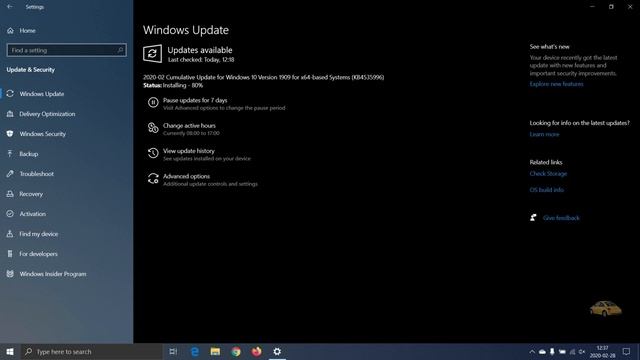Open Change active hours
Viewport: 640px width, 360px height.
point(189,126)
